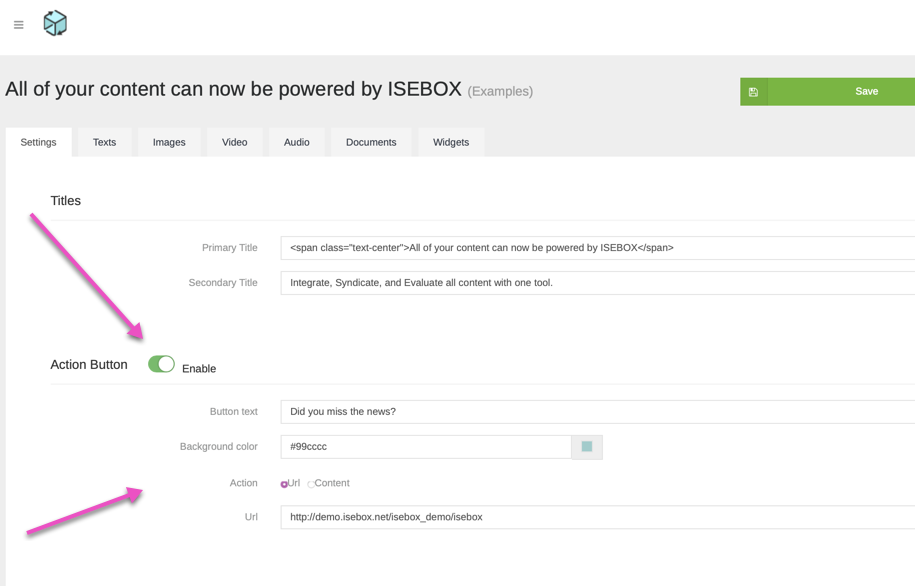Screen dimensions: 915x586
Task: Click the Background color hex field
Action: click(426, 447)
